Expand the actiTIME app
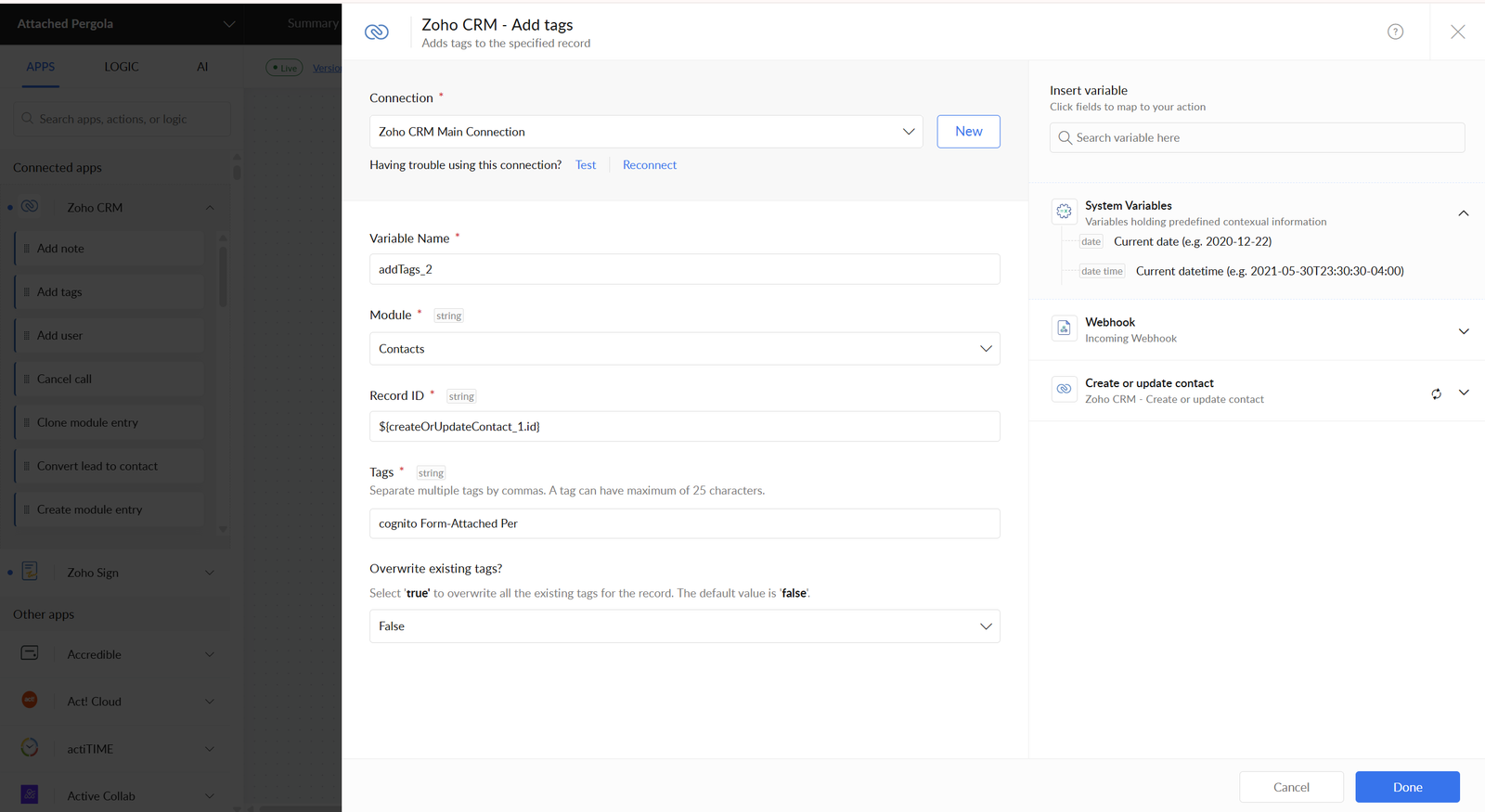Viewport: 1485px width, 812px height. [210, 749]
